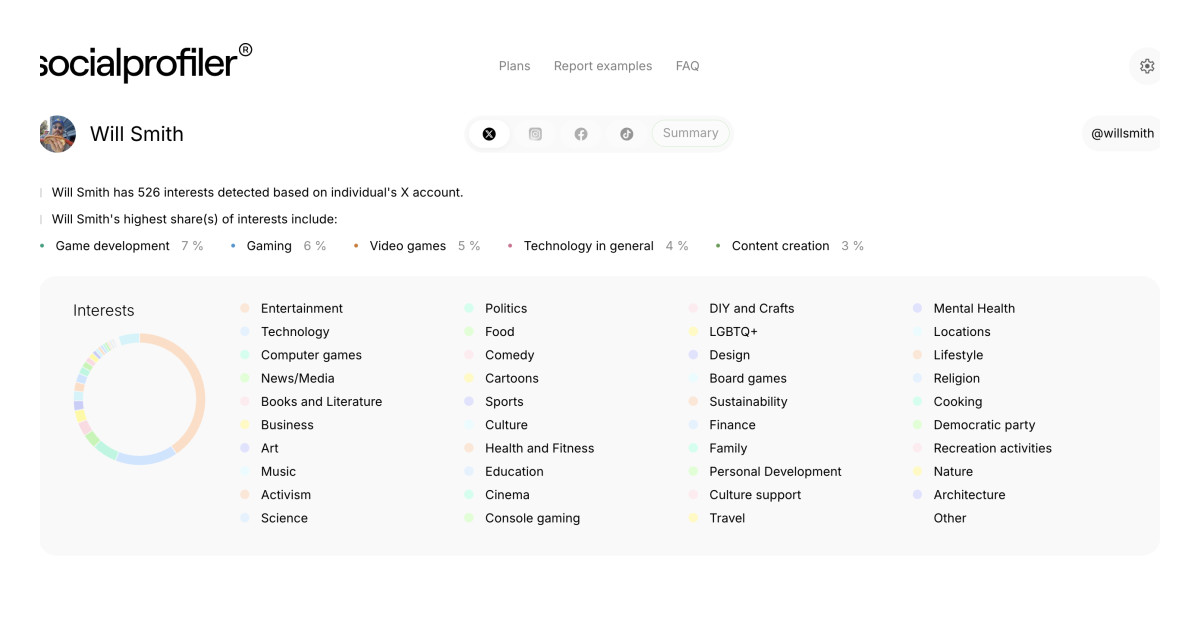The width and height of the screenshot is (1200, 628).
Task: Click the Console gaming interest label
Action: tap(532, 518)
